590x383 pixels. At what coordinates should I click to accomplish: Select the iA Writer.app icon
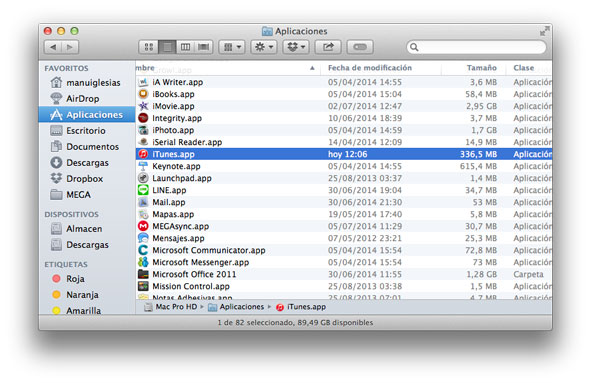(143, 82)
